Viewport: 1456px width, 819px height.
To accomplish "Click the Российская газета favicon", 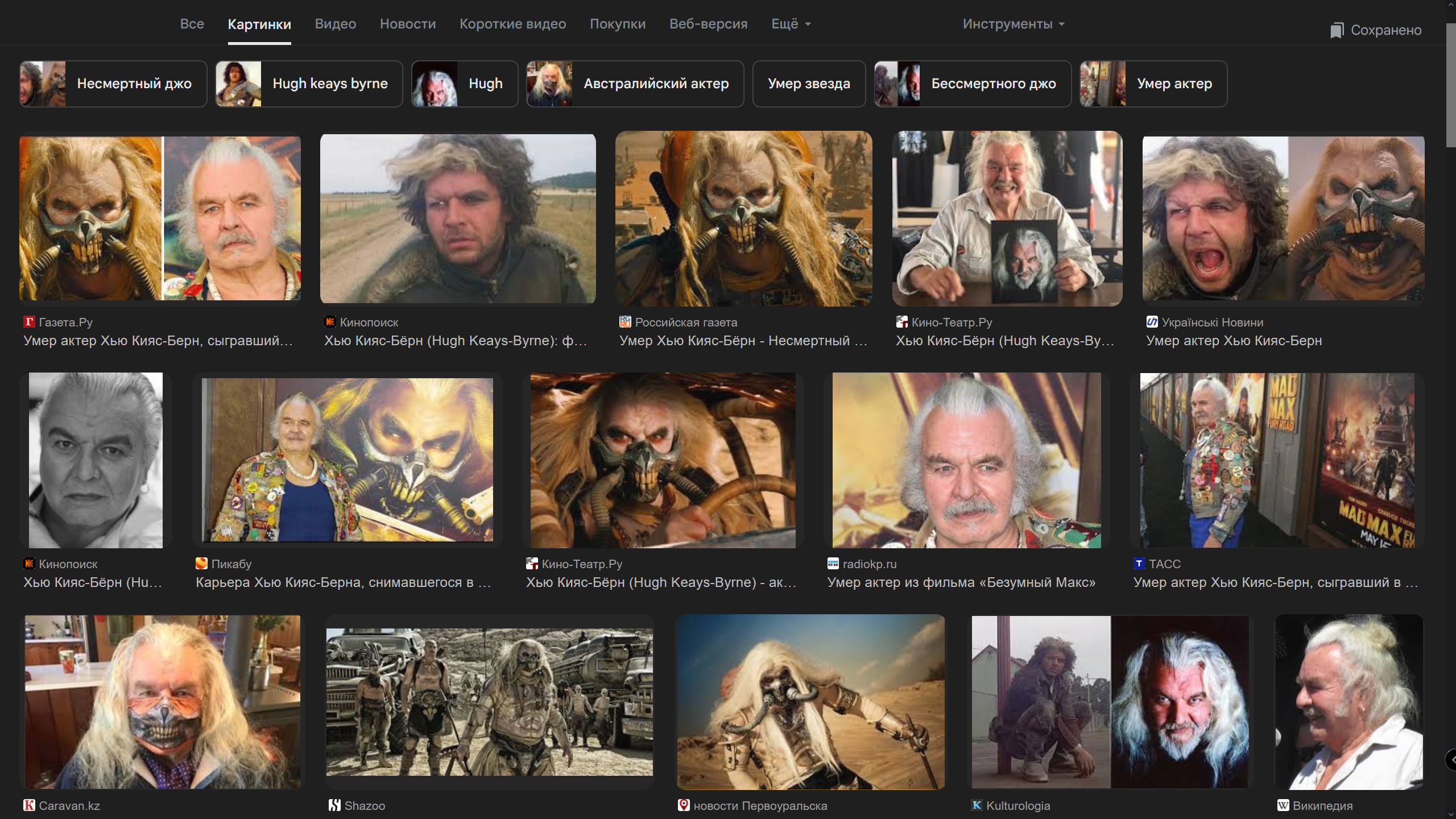I will pyautogui.click(x=625, y=322).
